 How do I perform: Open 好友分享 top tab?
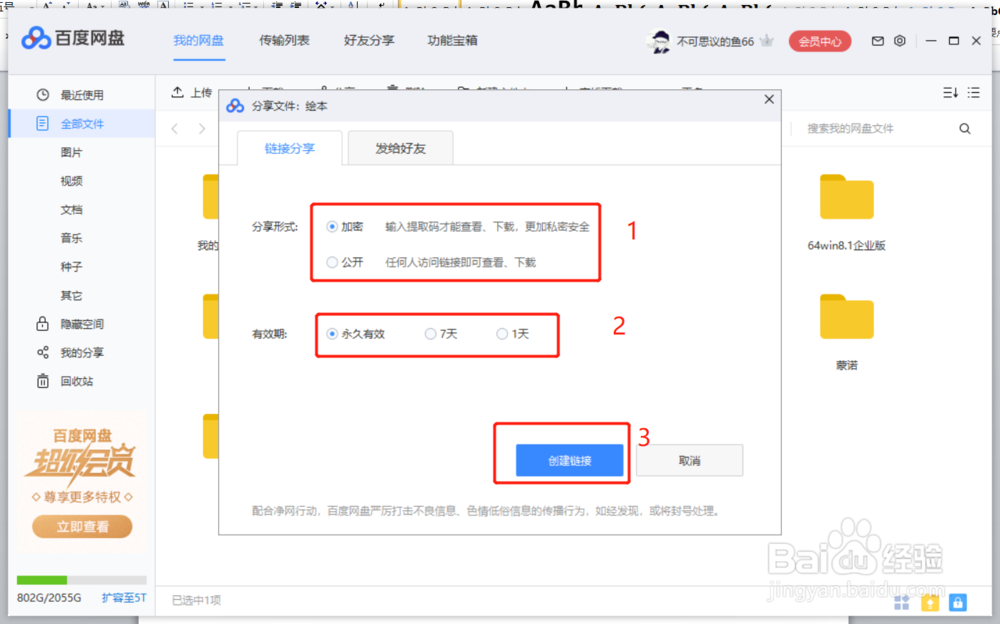(x=369, y=41)
